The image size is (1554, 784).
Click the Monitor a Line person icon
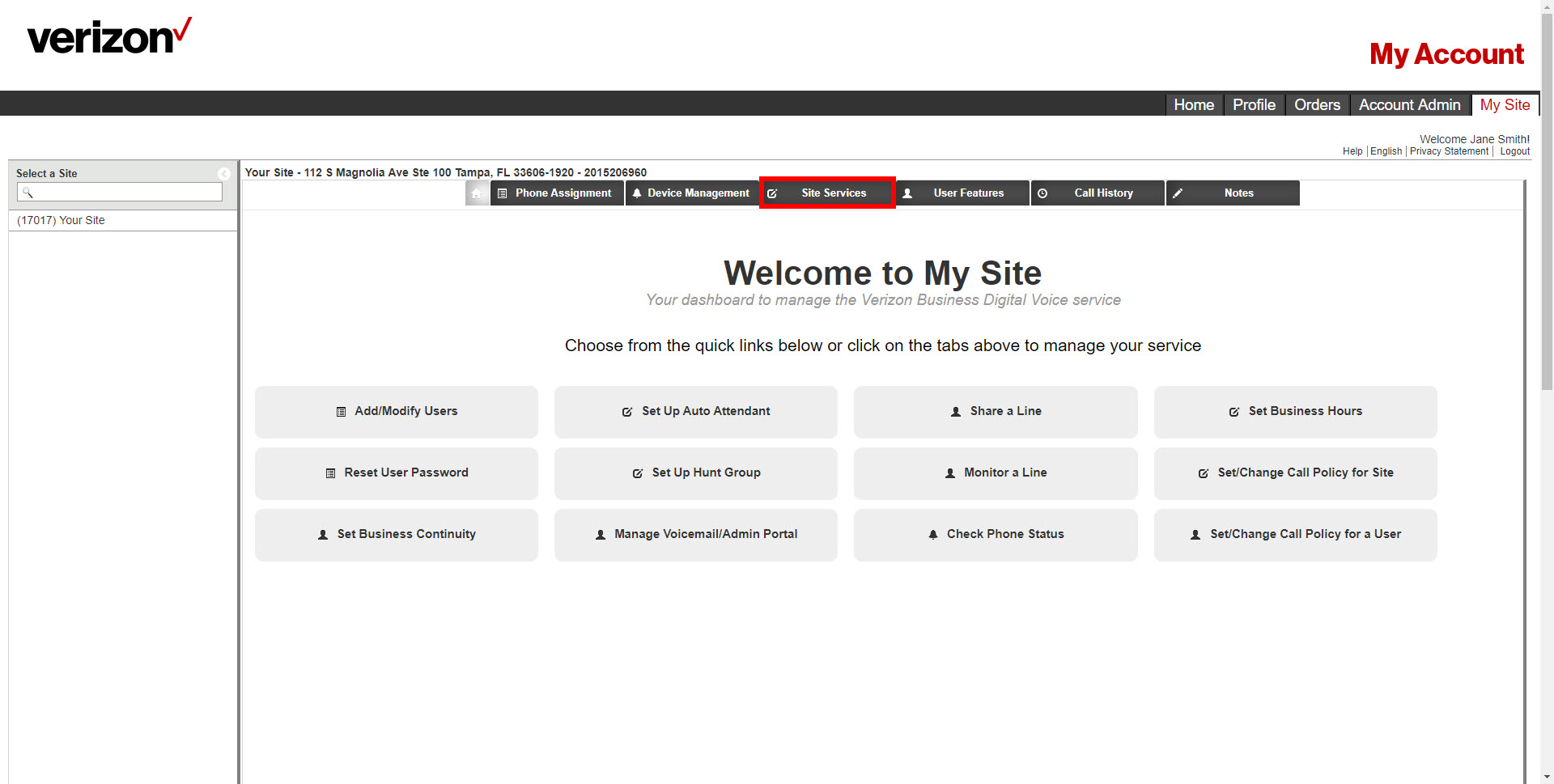950,473
